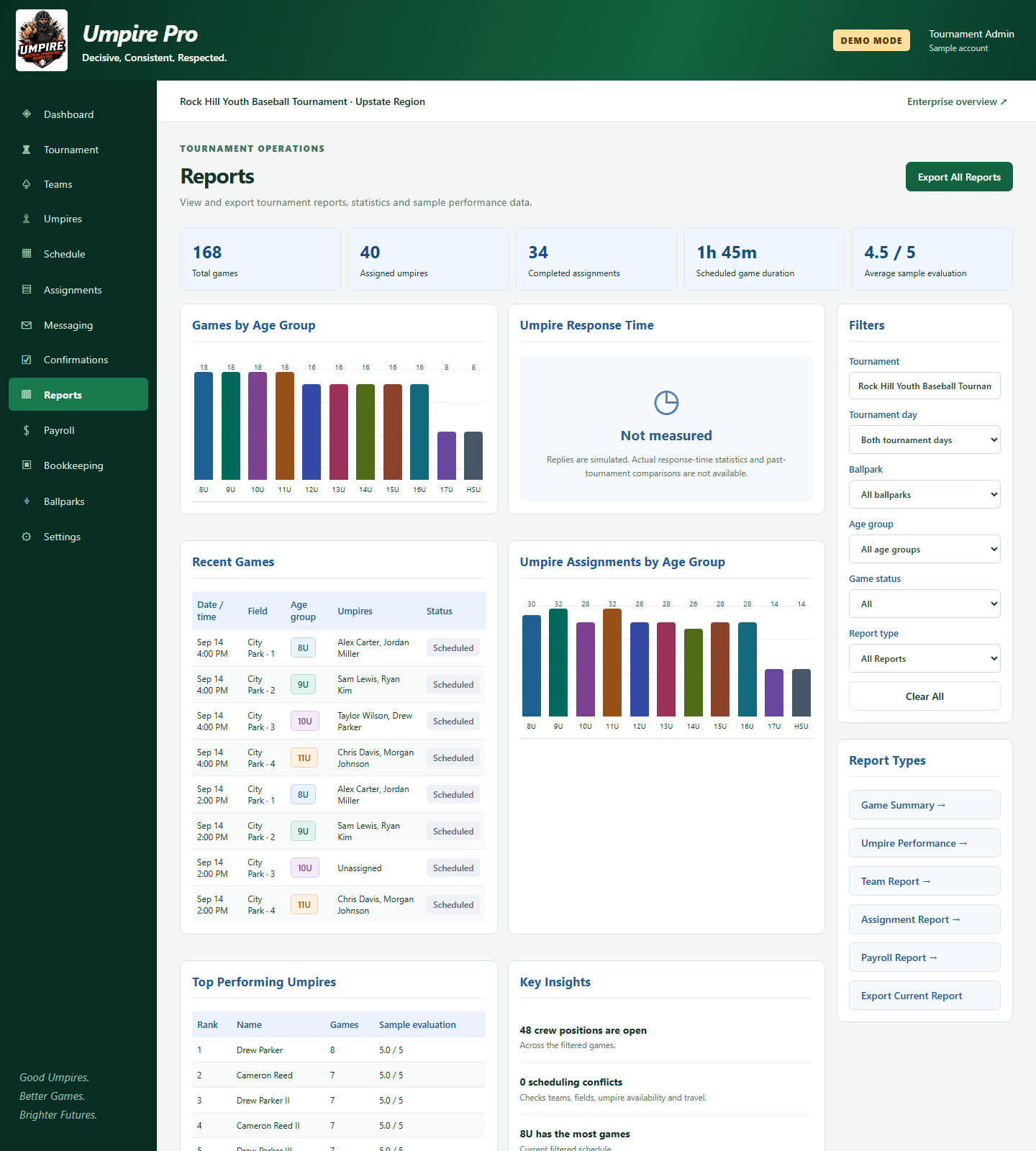The image size is (1036, 1151).
Task: Open the Assignment Report
Action: click(924, 919)
